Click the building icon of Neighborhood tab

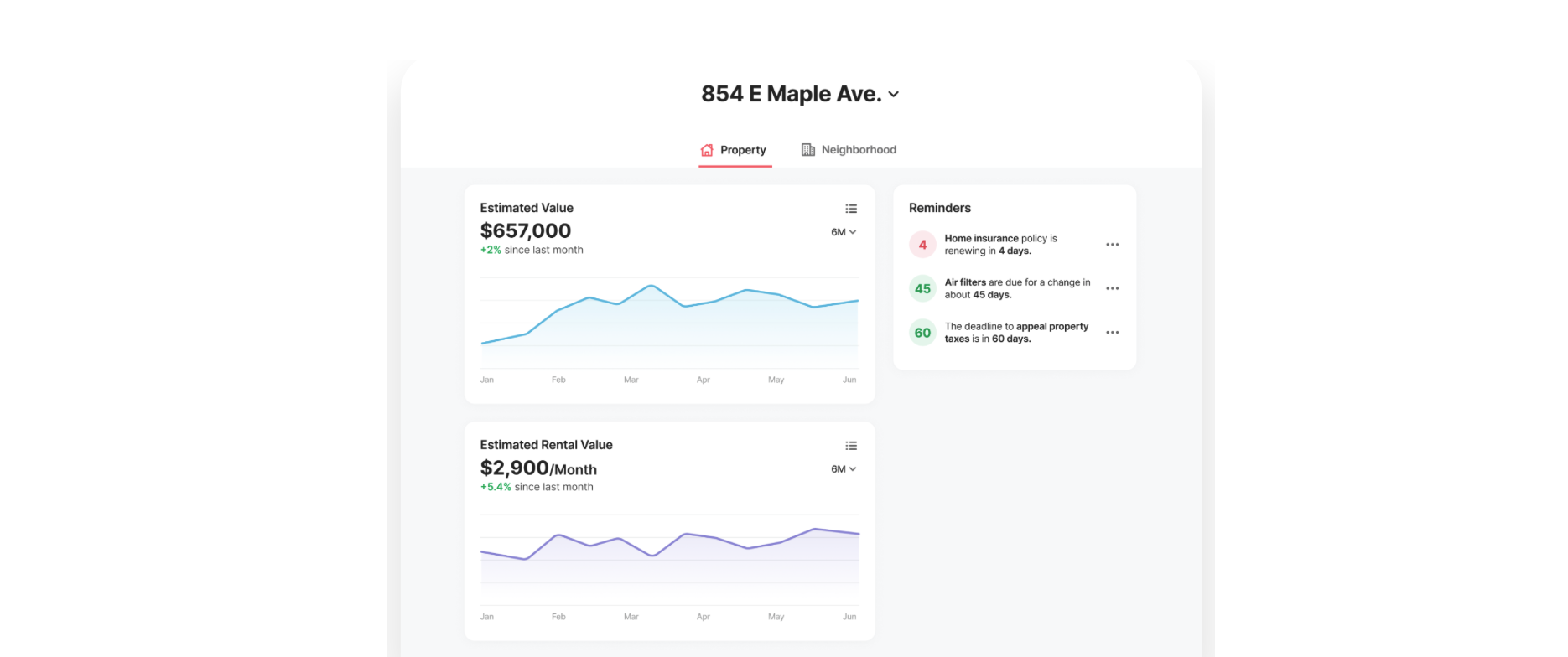click(808, 150)
